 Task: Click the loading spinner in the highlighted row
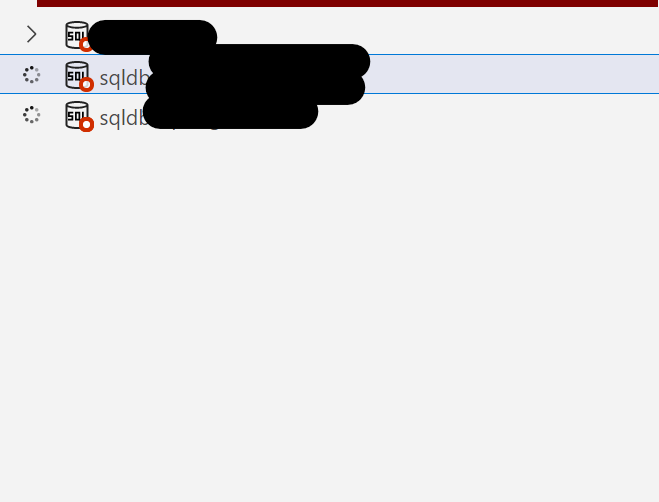32,75
